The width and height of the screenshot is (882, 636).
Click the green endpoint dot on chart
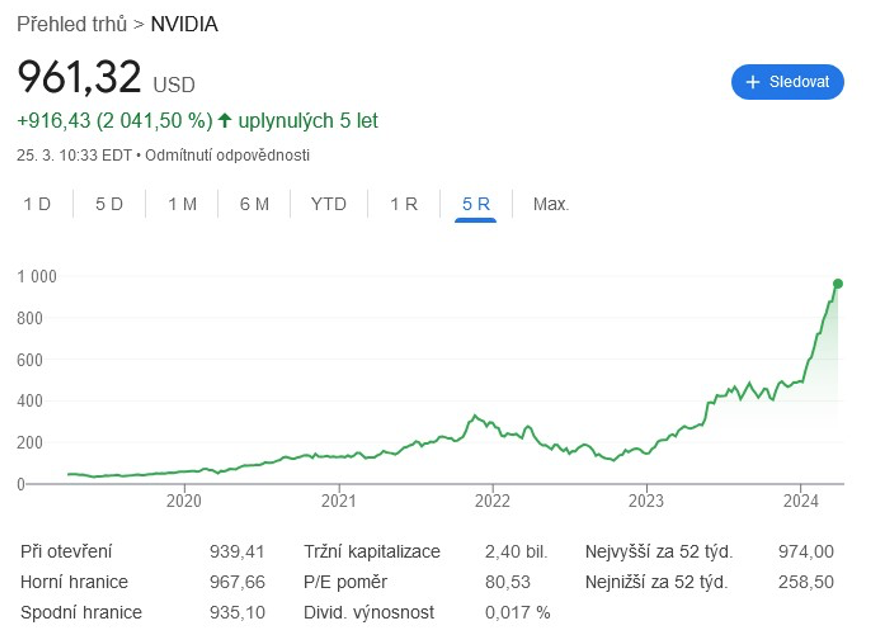point(837,284)
